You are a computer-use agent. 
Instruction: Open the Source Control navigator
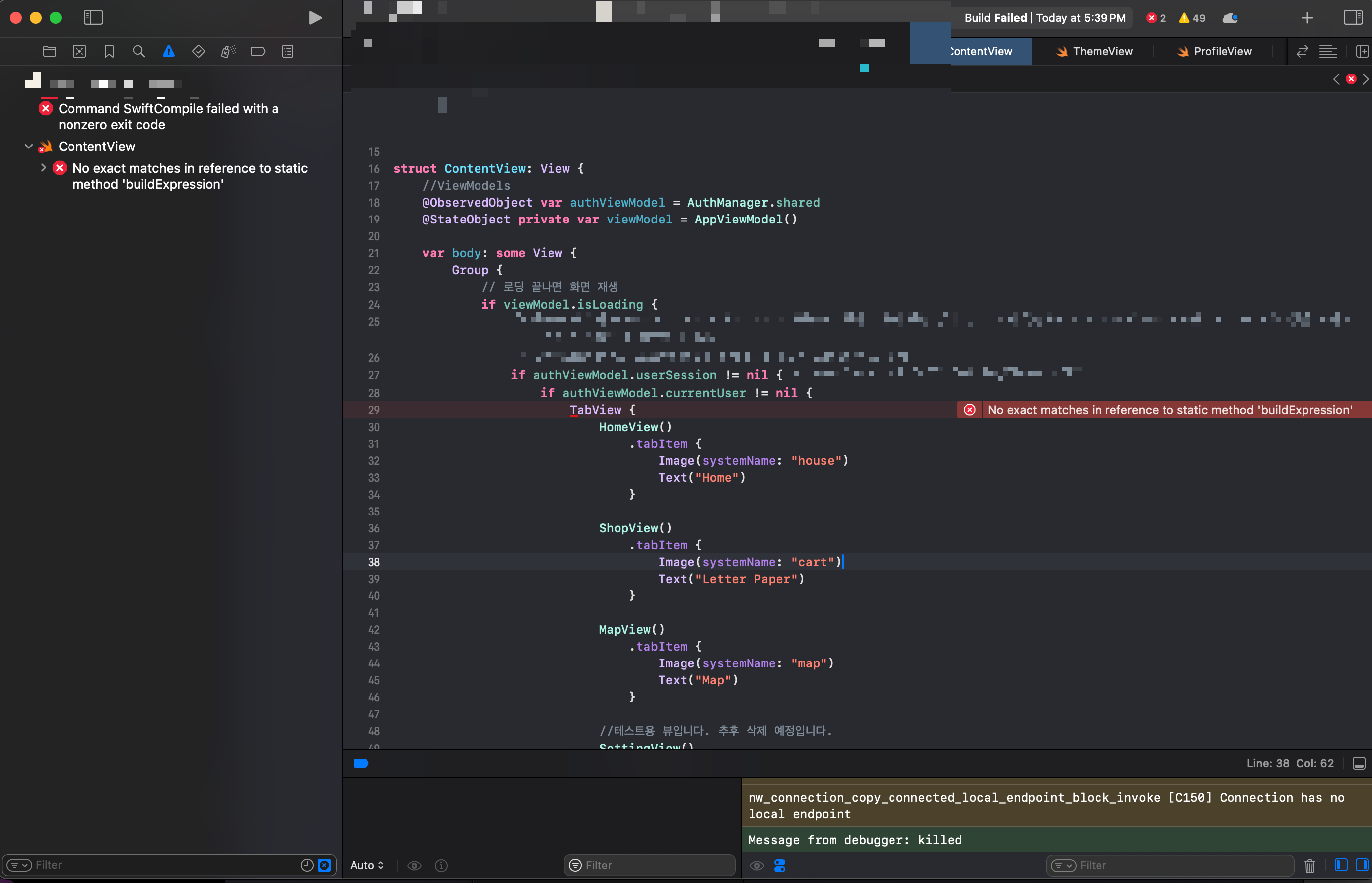pyautogui.click(x=79, y=52)
